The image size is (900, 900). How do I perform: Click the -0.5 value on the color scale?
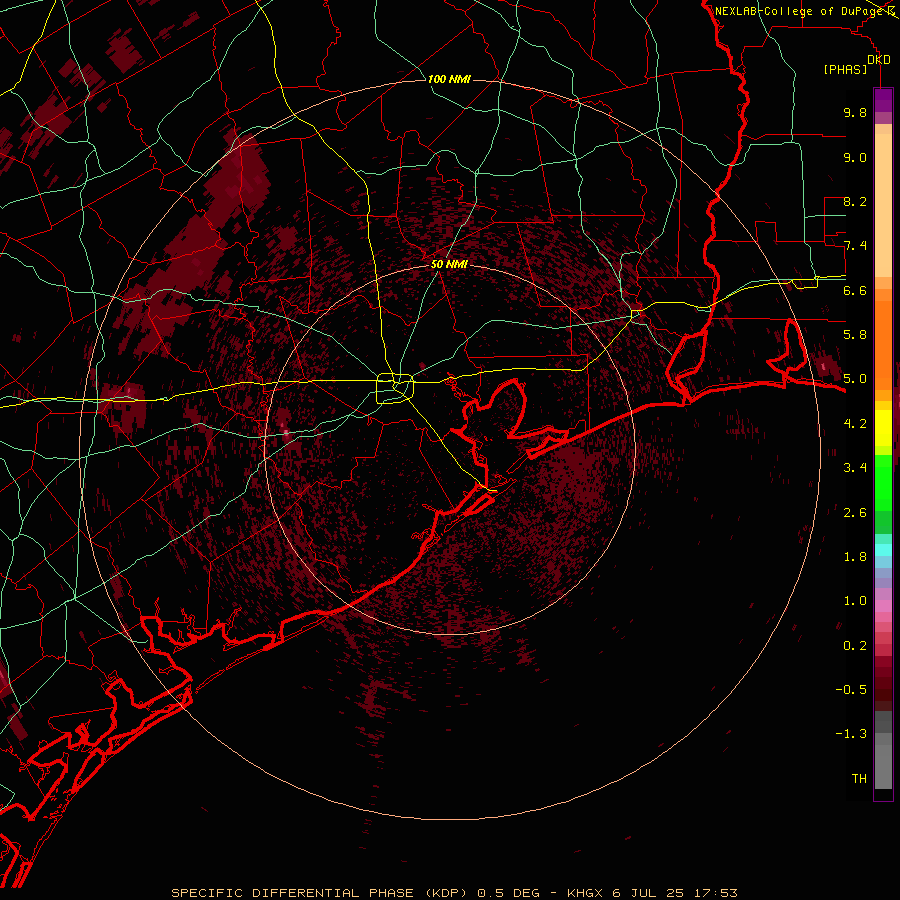(851, 690)
